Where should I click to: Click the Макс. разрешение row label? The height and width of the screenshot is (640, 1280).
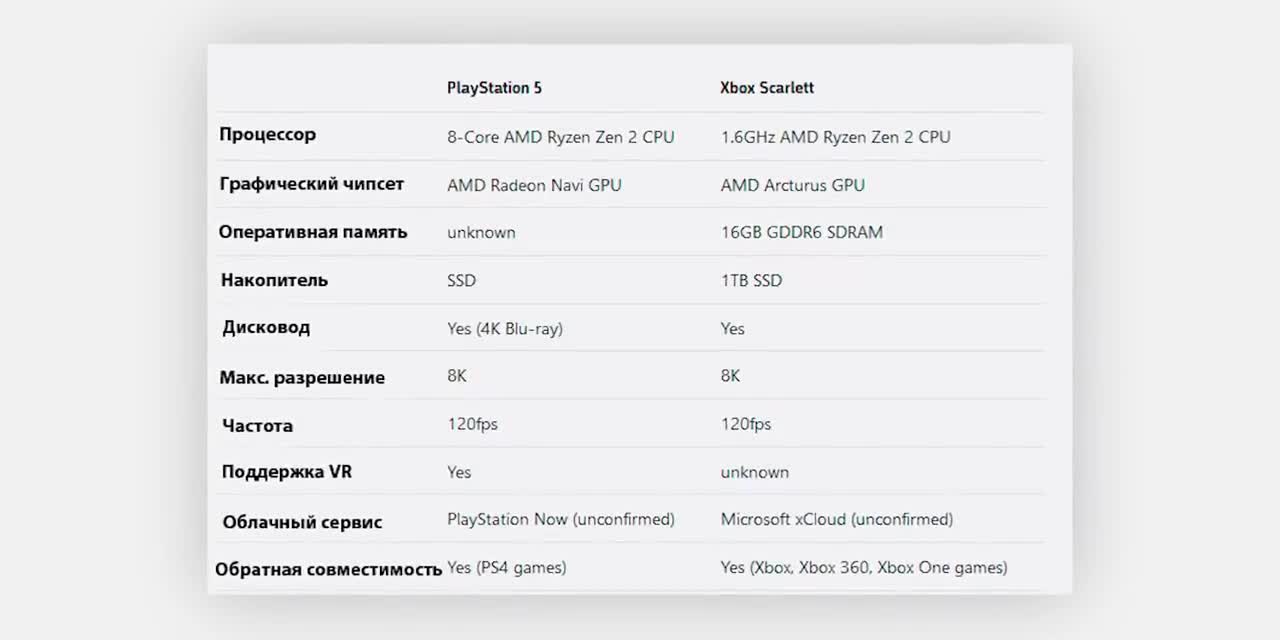pos(302,378)
